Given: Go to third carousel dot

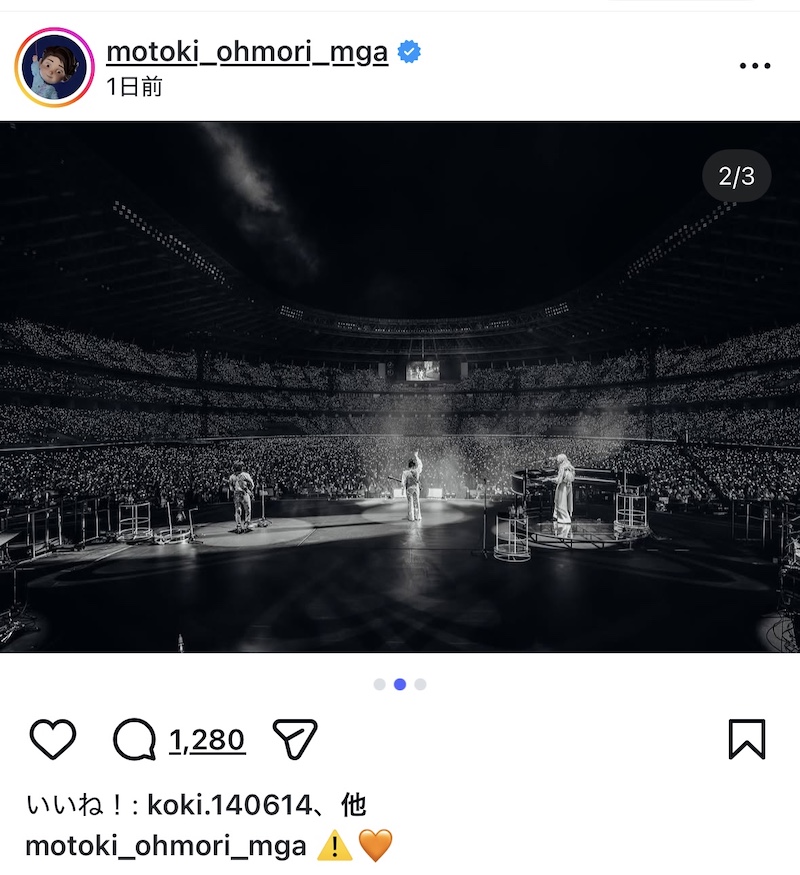Looking at the screenshot, I should [x=420, y=684].
